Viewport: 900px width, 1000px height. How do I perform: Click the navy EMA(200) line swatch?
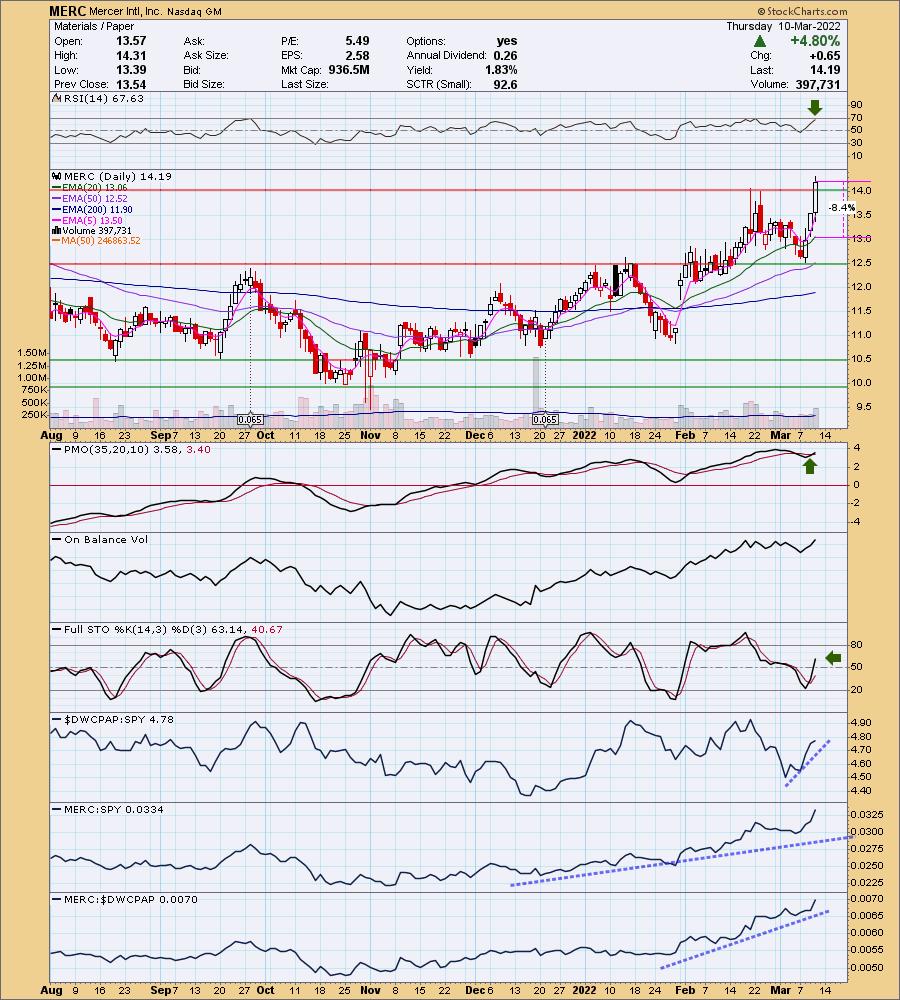[x=56, y=209]
